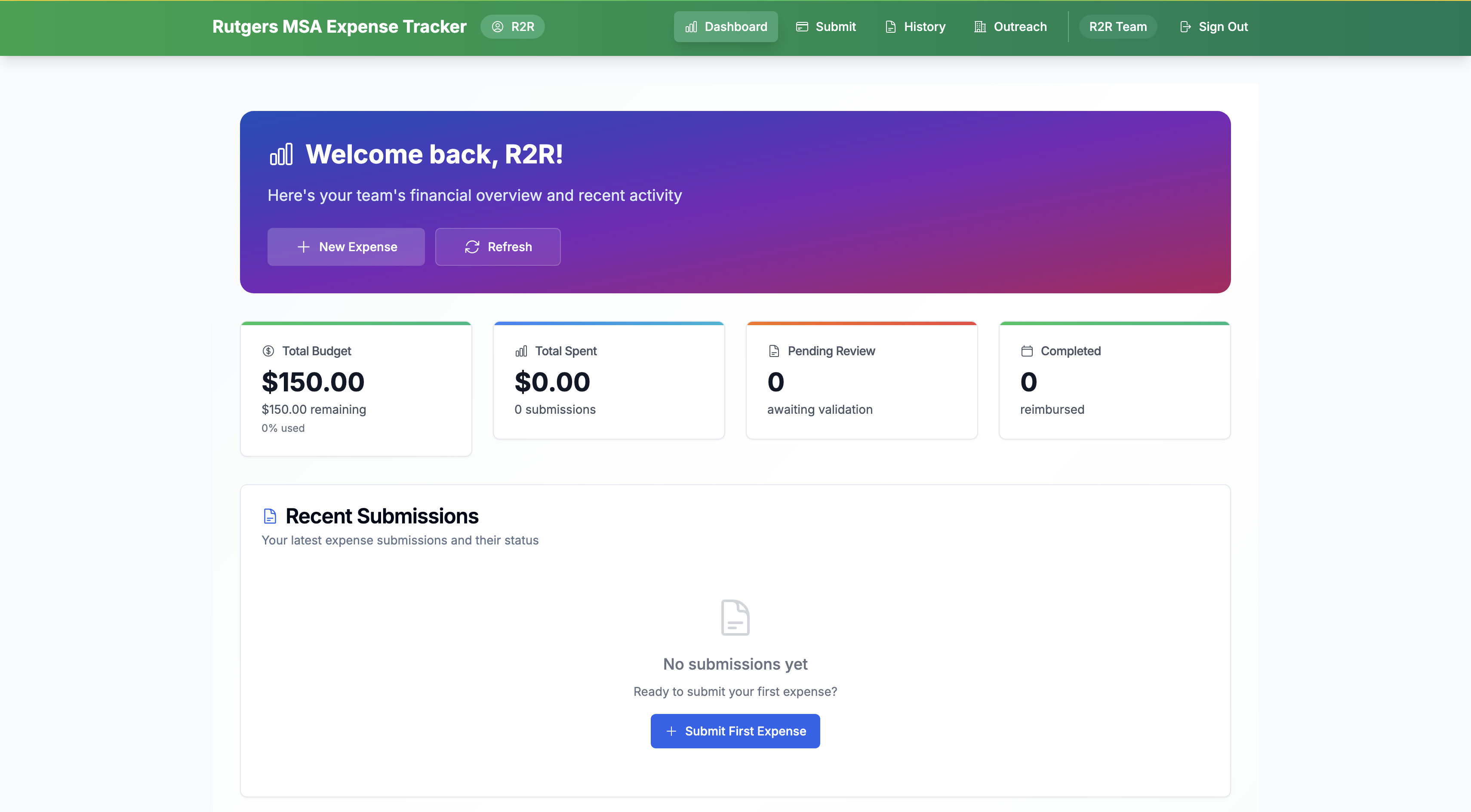This screenshot has width=1471, height=812.
Task: Click the 'Recent Submissions' heading
Action: tap(382, 516)
